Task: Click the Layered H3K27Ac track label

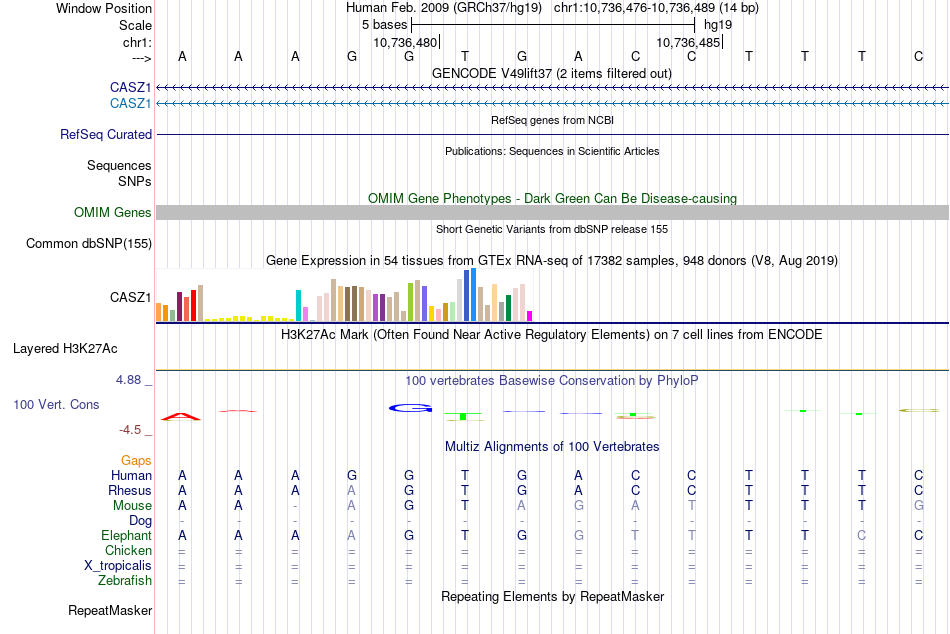Action: 65,349
